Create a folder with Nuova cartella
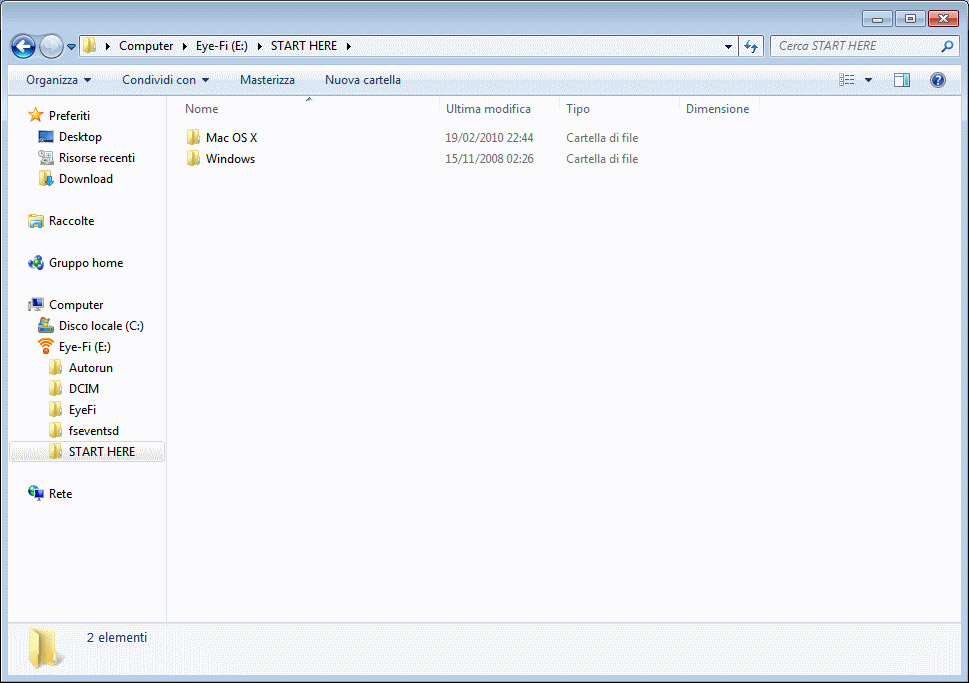 [x=363, y=80]
